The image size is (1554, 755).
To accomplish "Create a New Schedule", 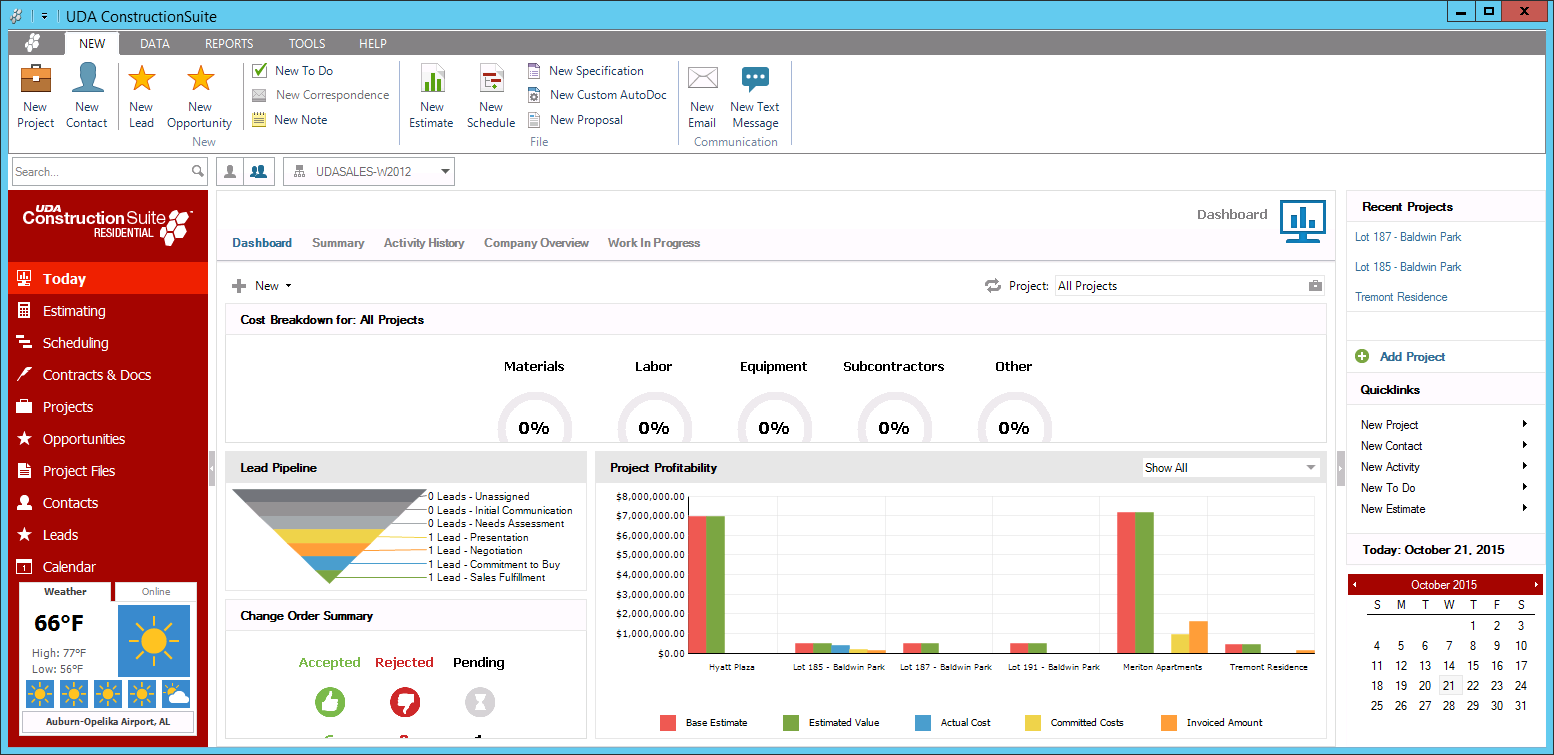I will (x=491, y=96).
